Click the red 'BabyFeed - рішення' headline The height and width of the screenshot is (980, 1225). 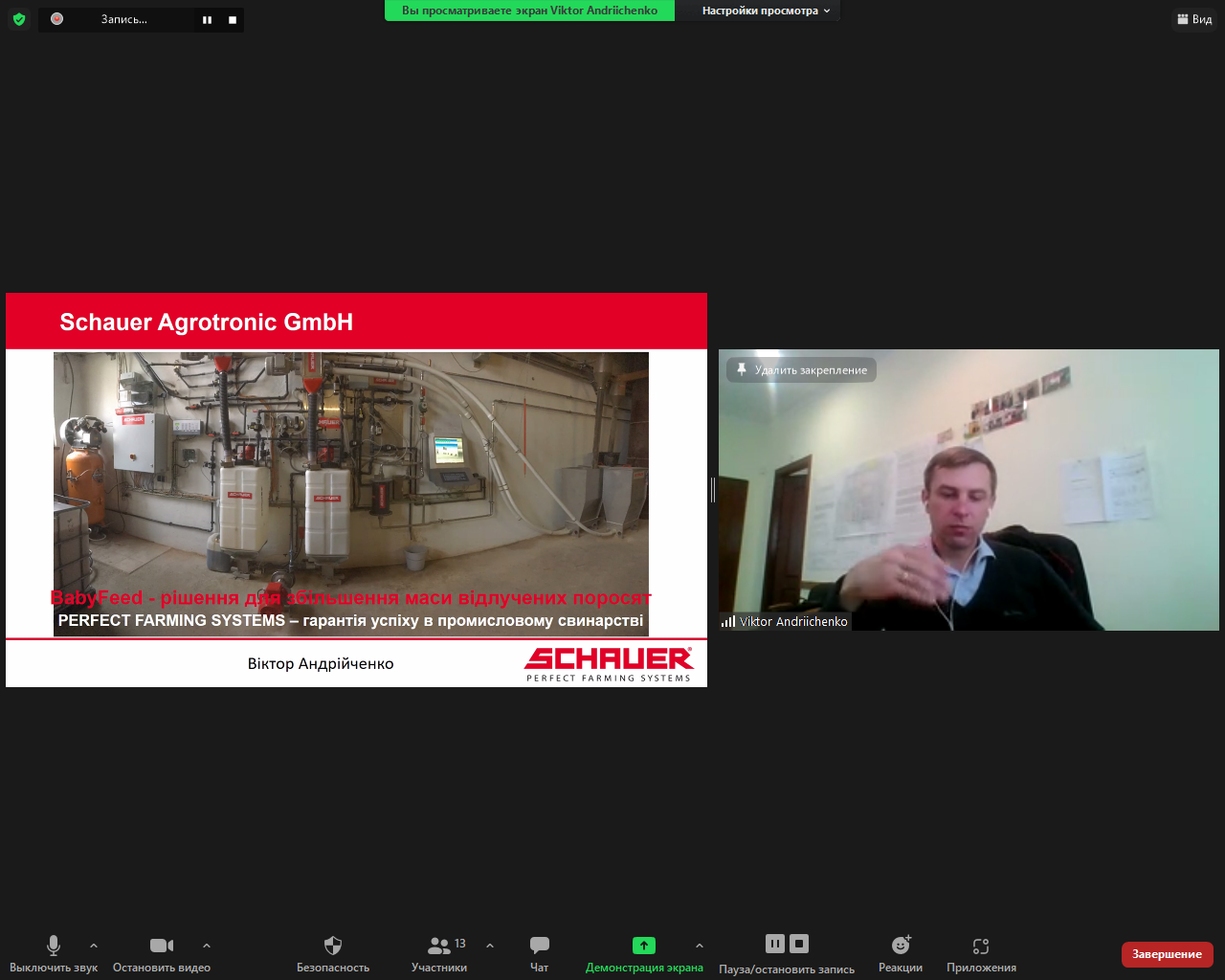tap(351, 598)
